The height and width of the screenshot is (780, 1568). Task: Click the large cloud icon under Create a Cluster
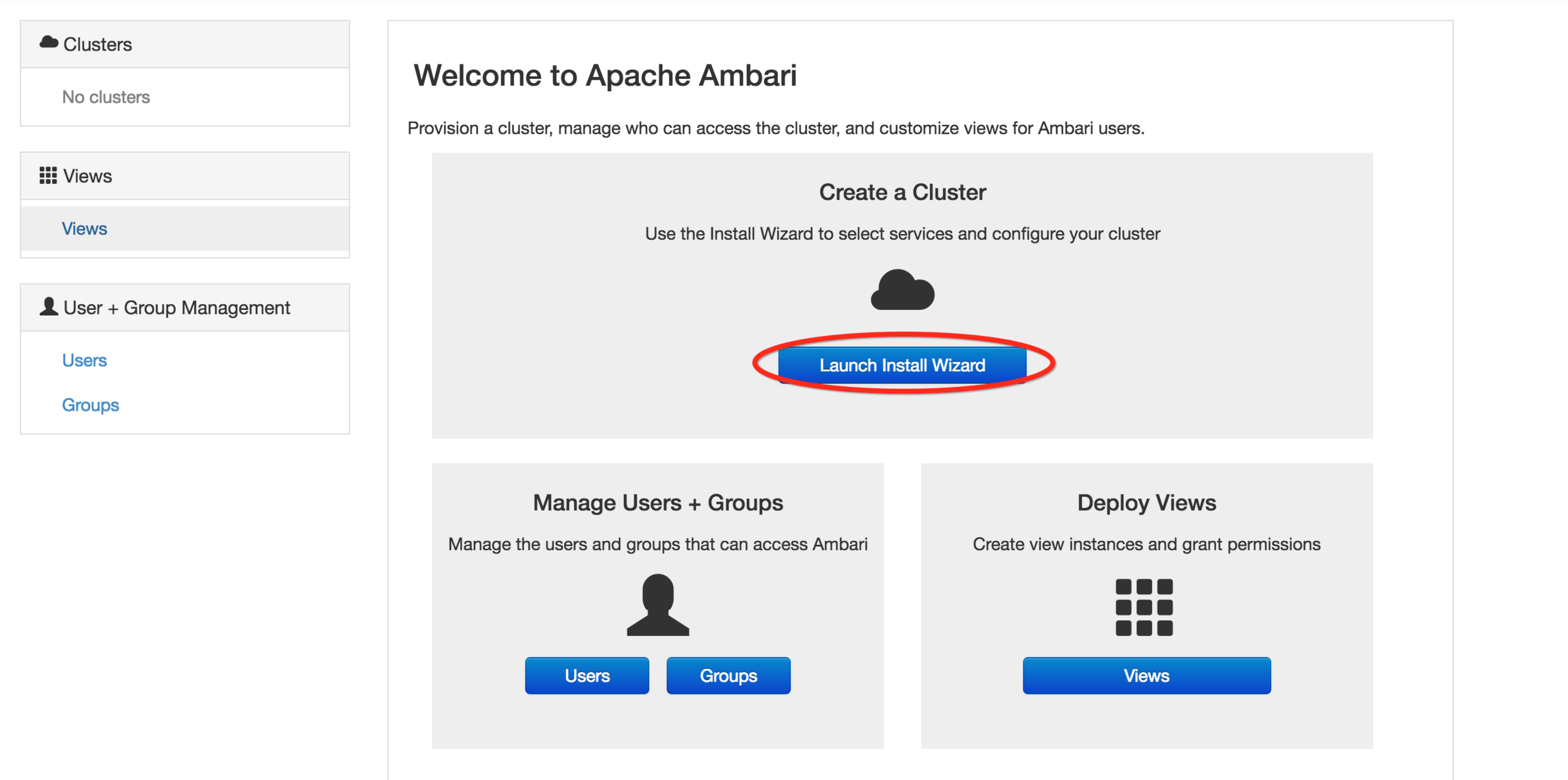(902, 290)
